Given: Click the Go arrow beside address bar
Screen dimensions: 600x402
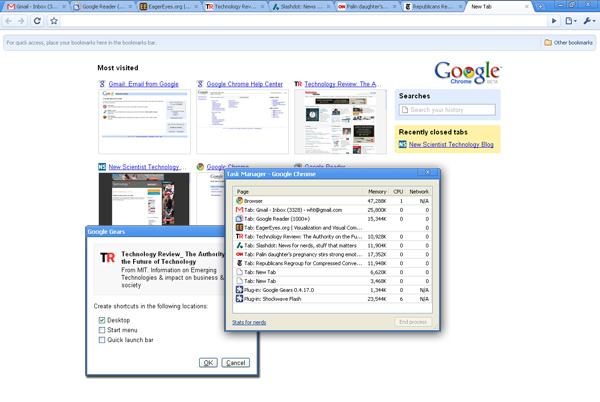Looking at the screenshot, I should coord(554,21).
